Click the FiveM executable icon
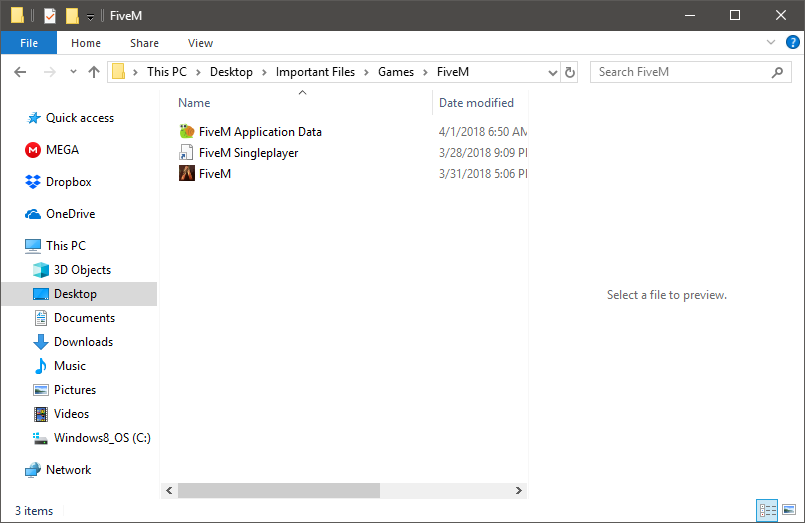 point(187,173)
